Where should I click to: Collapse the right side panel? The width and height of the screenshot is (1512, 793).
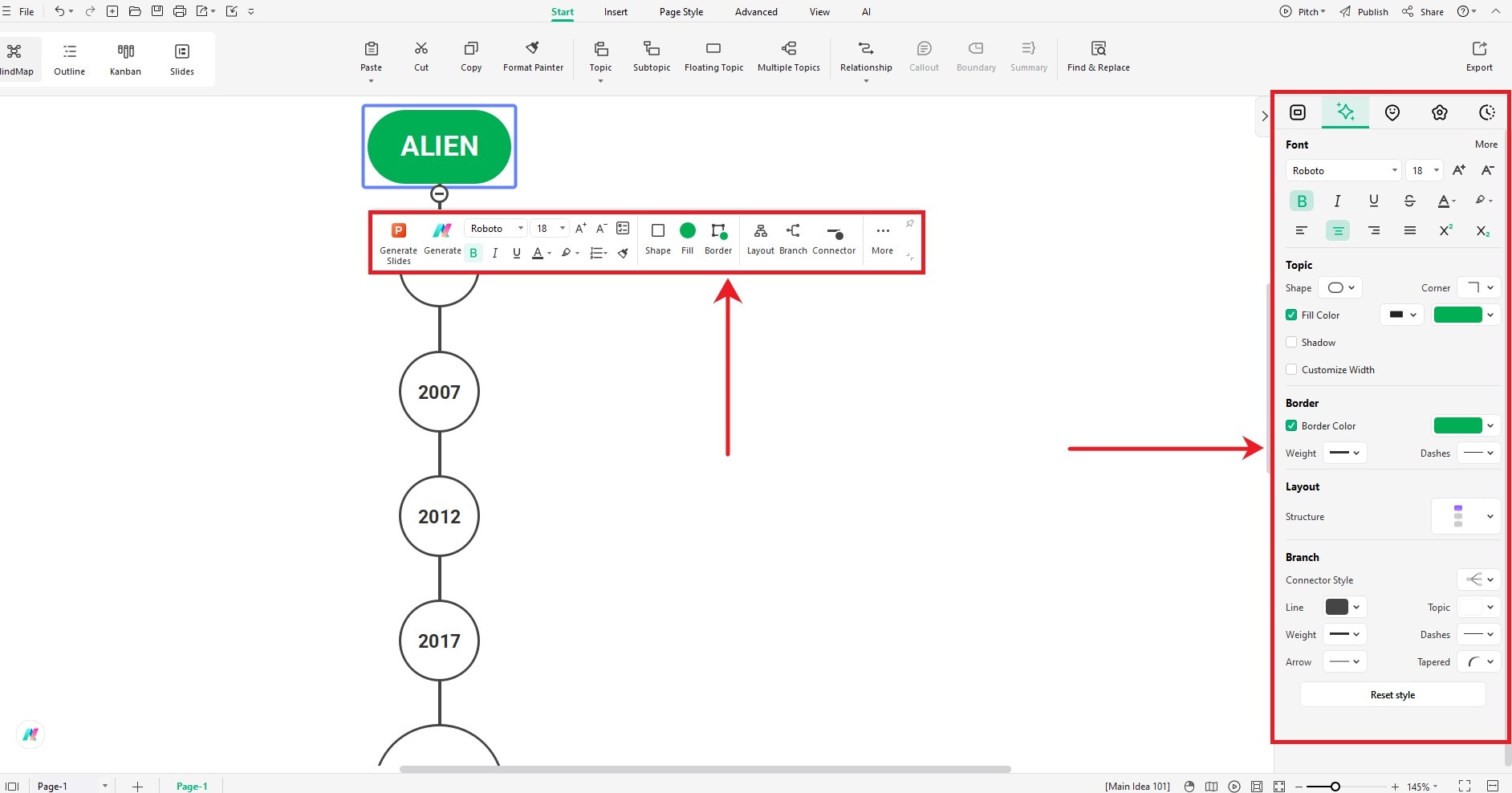click(x=1264, y=116)
